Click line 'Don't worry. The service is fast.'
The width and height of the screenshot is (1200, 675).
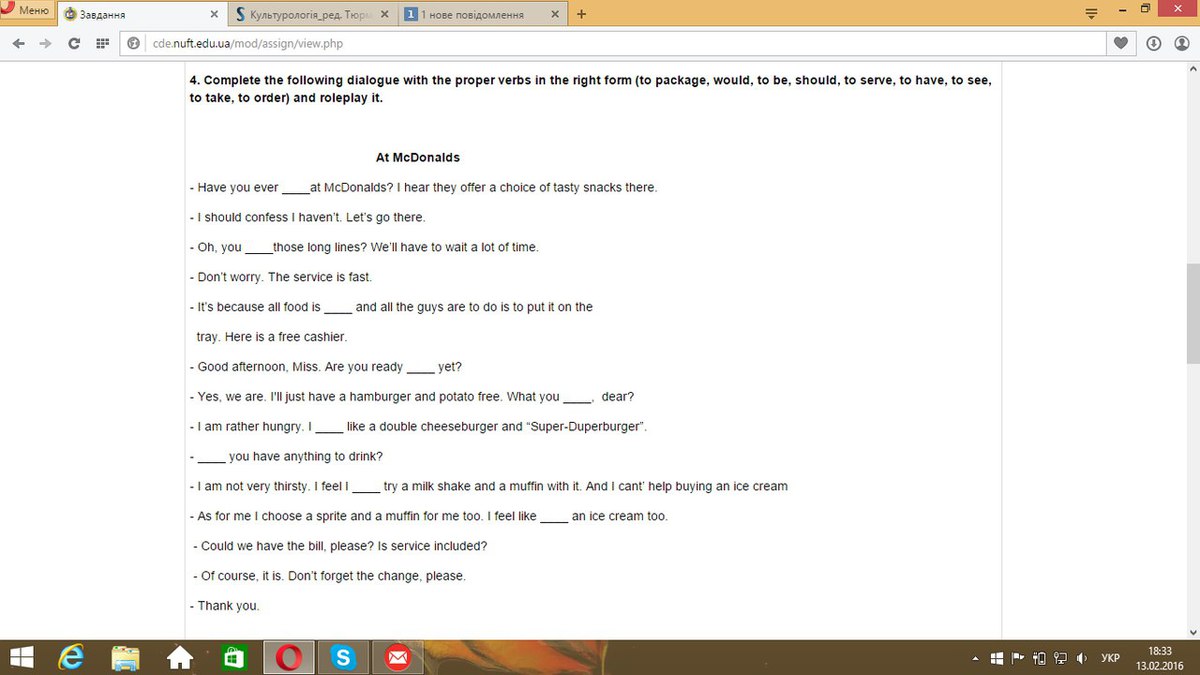pos(280,277)
